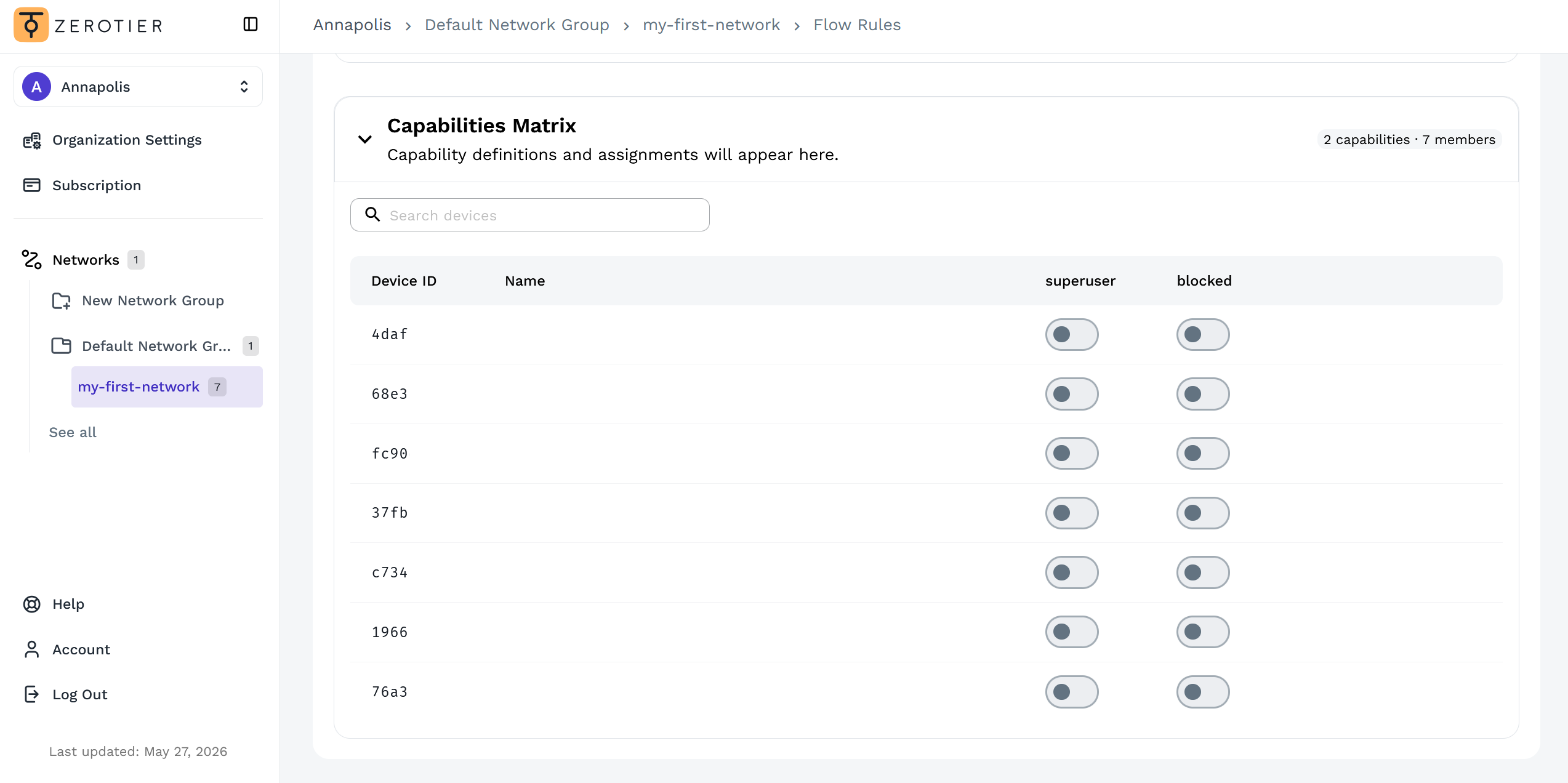
Task: Toggle superuser for device c734
Action: pos(1072,572)
